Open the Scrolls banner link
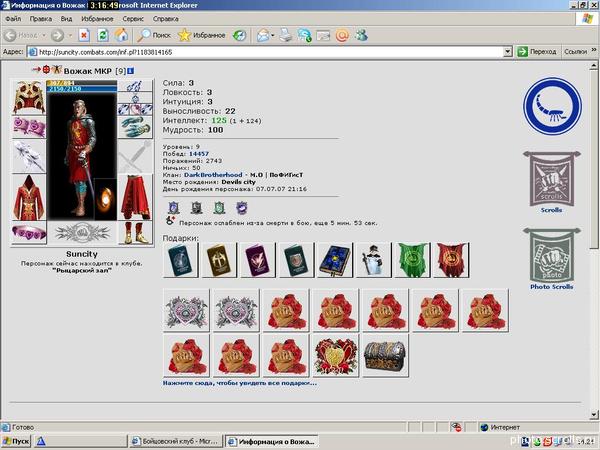This screenshot has height=450, width=600. 551,182
